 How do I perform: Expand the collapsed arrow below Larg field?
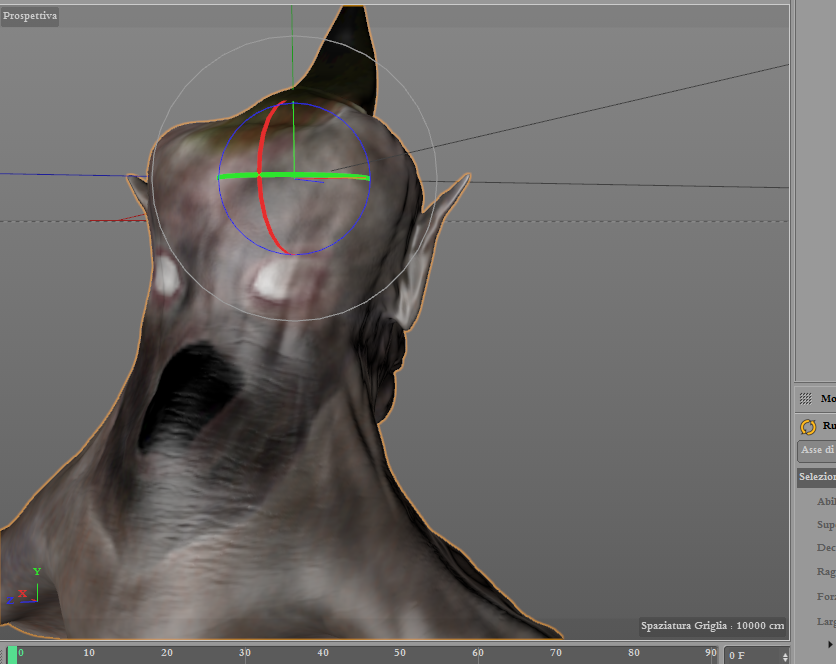tap(829, 643)
